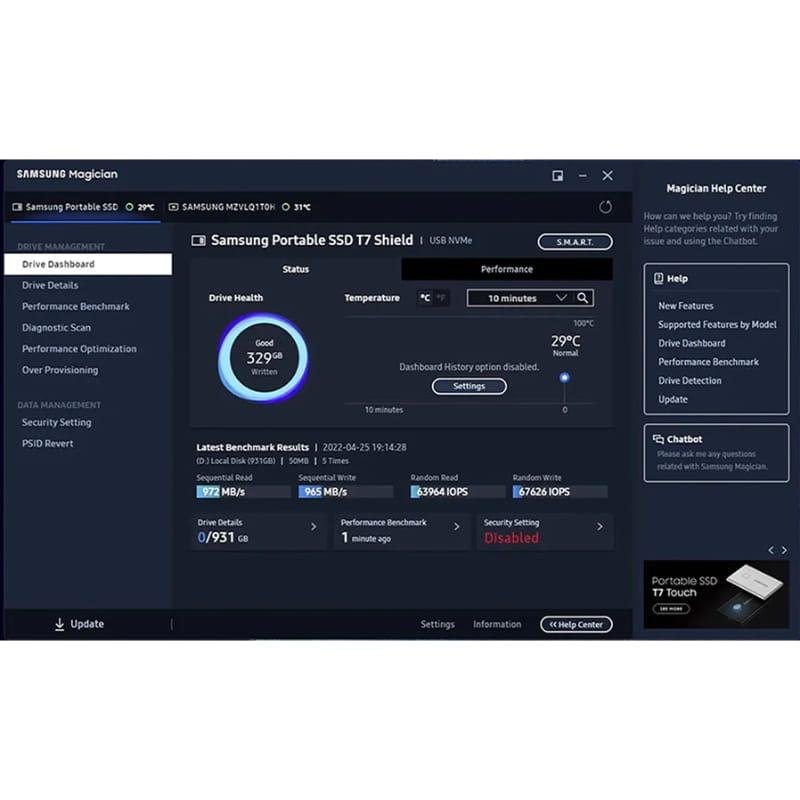
Task: Click the compact window mode icon in title bar
Action: 558,175
